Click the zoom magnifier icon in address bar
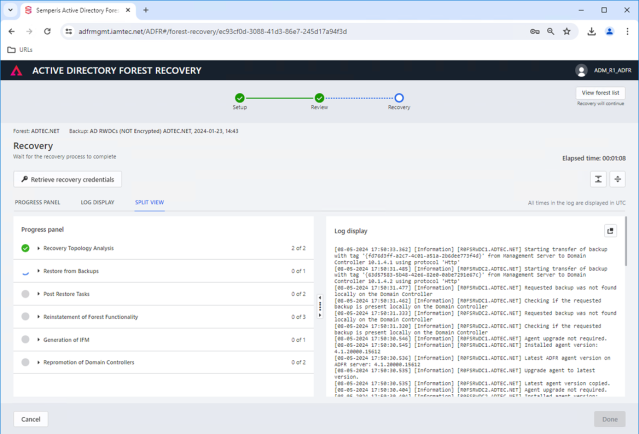 [551, 31]
